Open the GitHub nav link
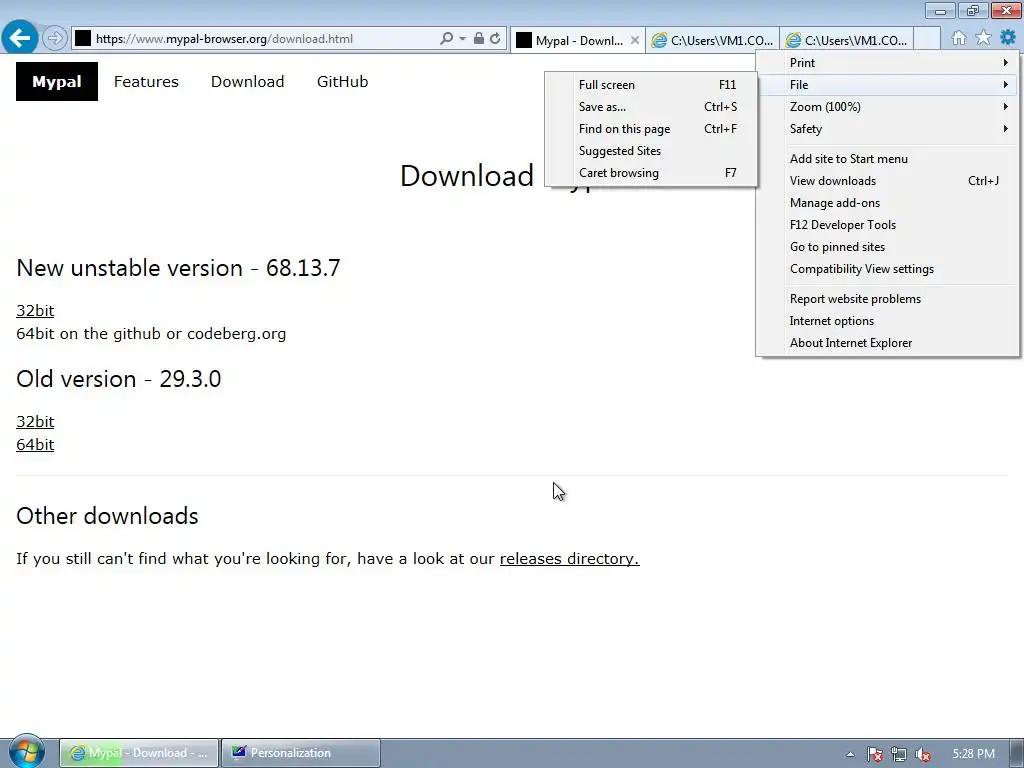The height and width of the screenshot is (768, 1024). point(342,82)
